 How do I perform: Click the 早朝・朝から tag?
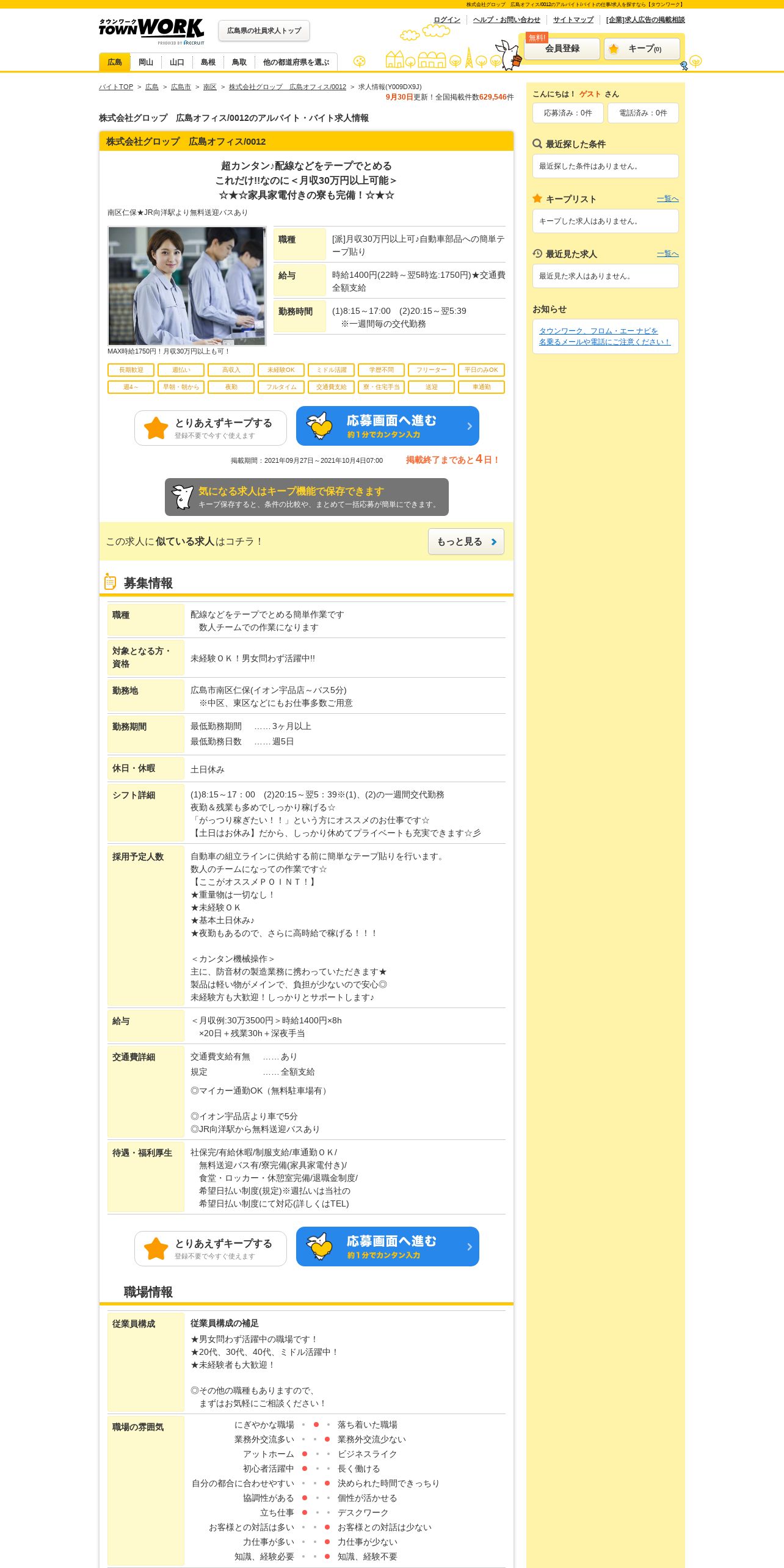click(x=181, y=387)
